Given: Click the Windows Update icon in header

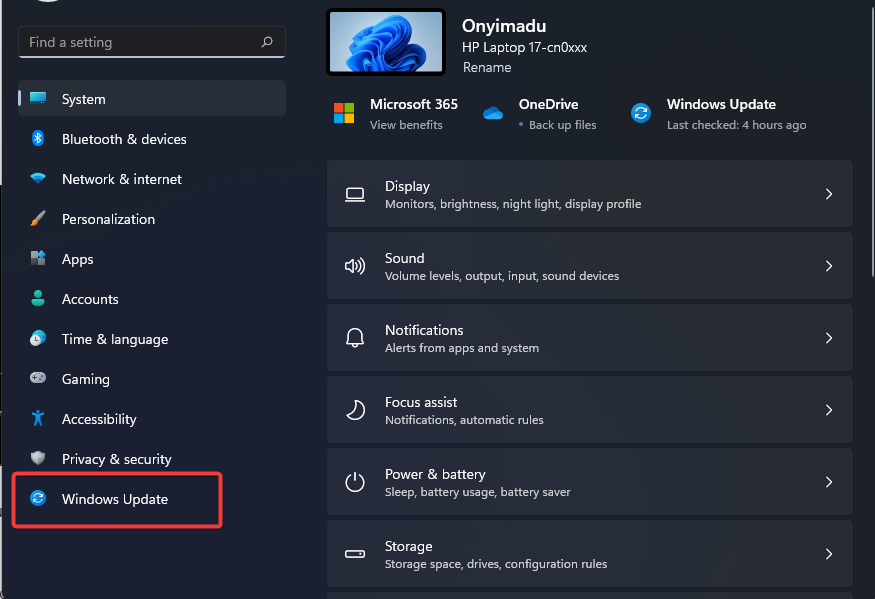Looking at the screenshot, I should [641, 113].
